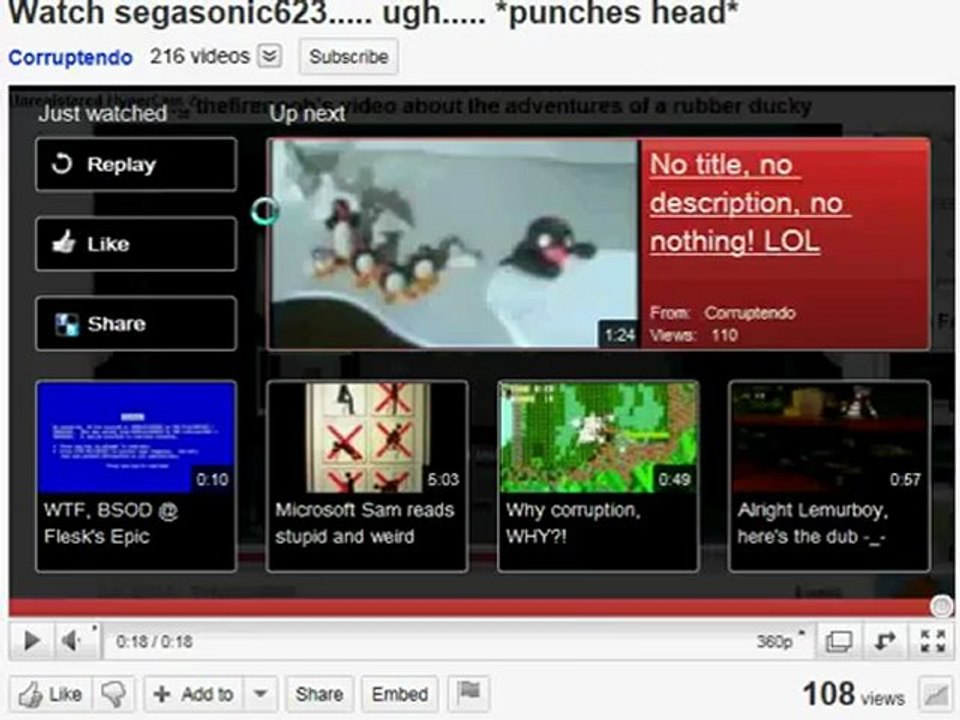Screen dimensions: 960x720
Task: Click the thumbs-down dislike icon
Action: click(x=113, y=694)
